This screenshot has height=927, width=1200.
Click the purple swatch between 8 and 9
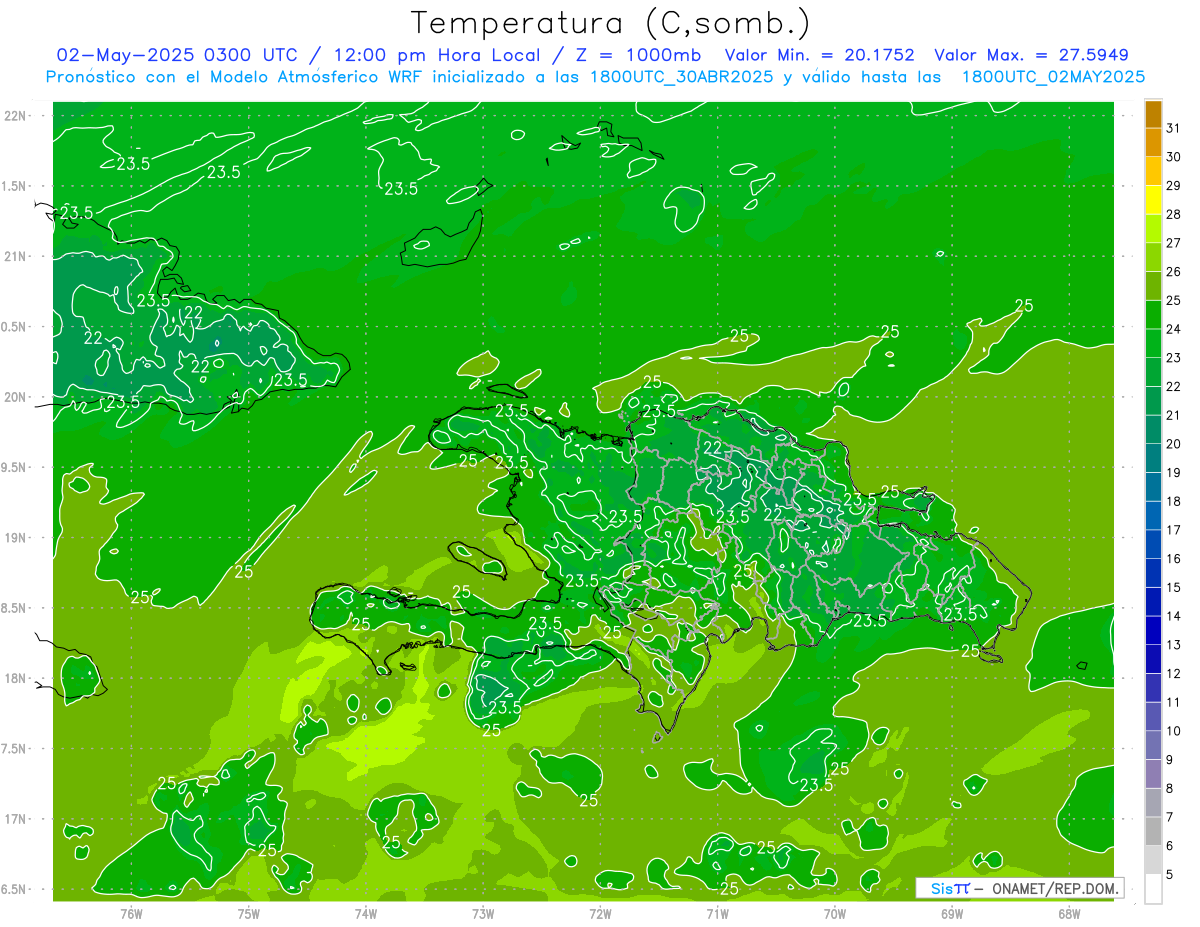pos(1153,774)
